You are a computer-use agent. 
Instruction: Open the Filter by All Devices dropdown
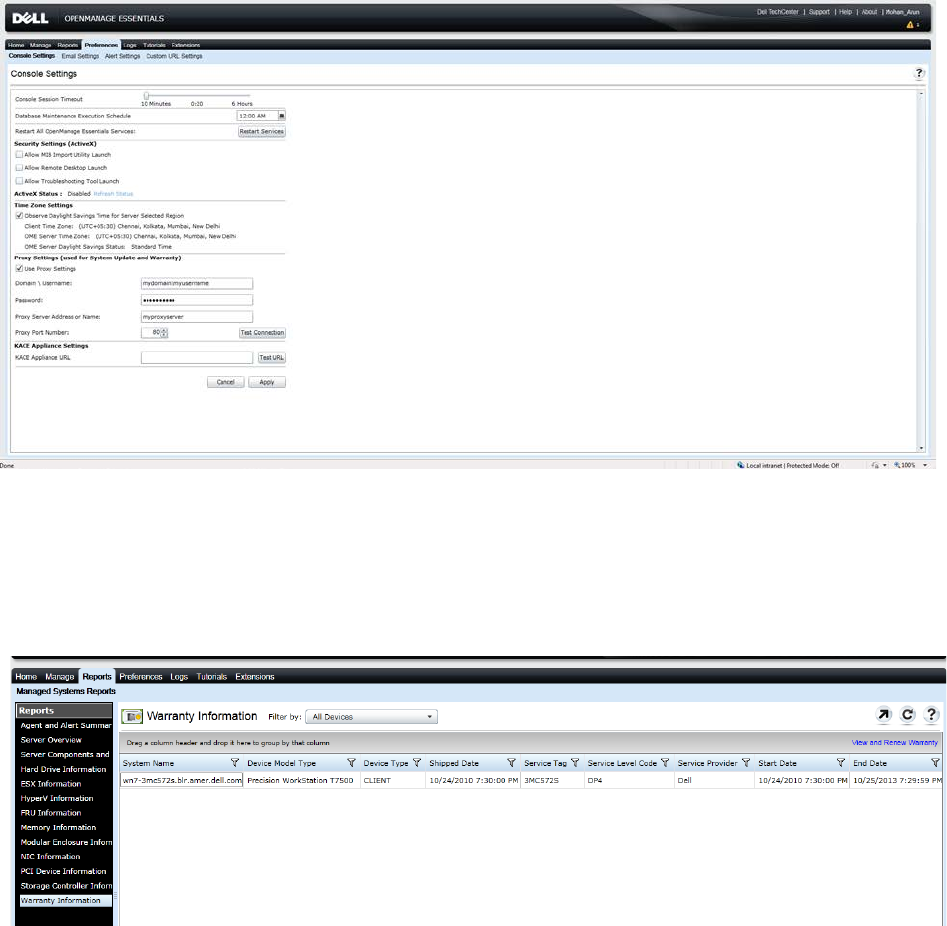click(x=371, y=717)
